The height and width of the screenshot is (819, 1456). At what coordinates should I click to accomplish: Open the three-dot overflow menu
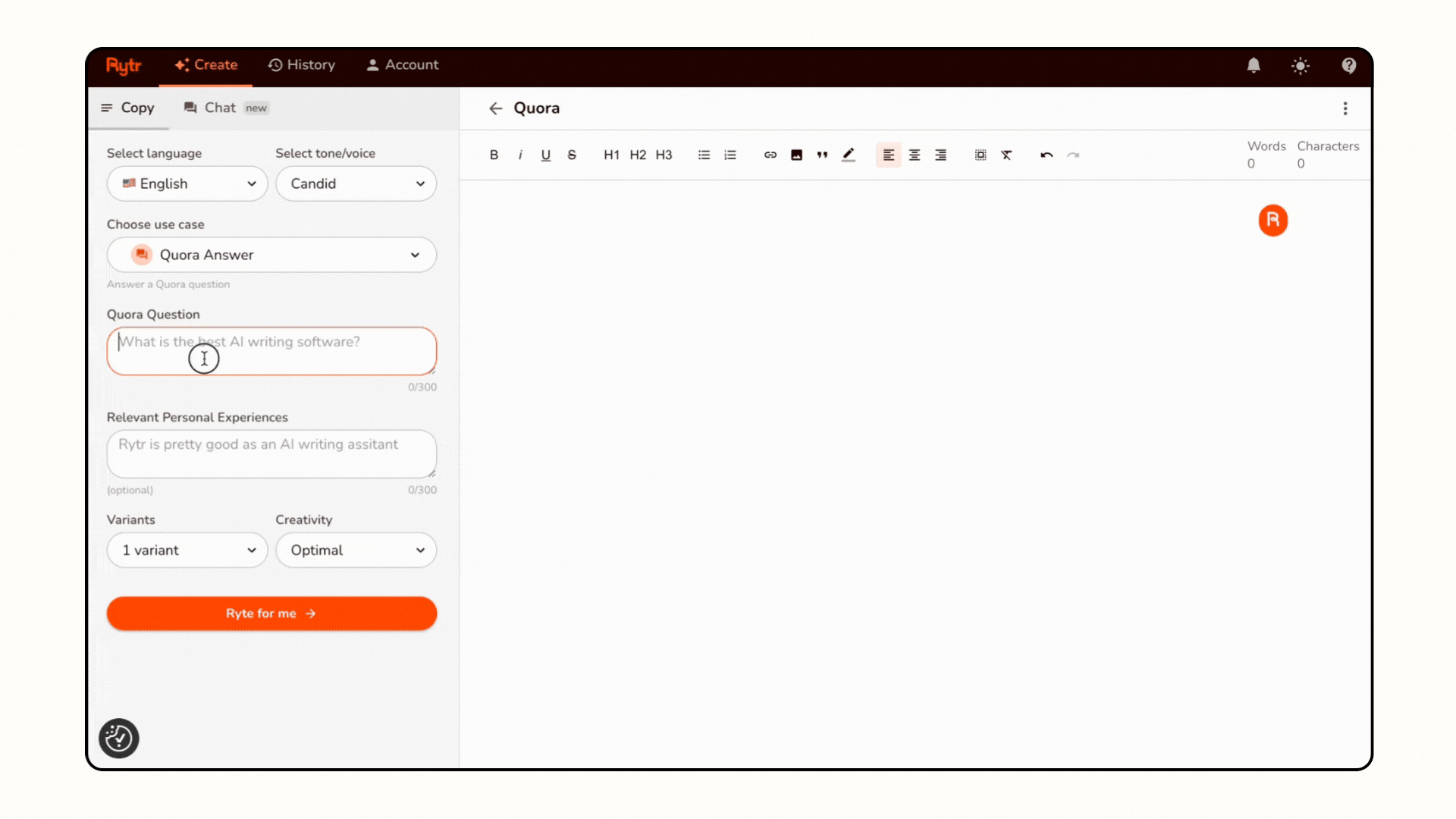(1345, 108)
